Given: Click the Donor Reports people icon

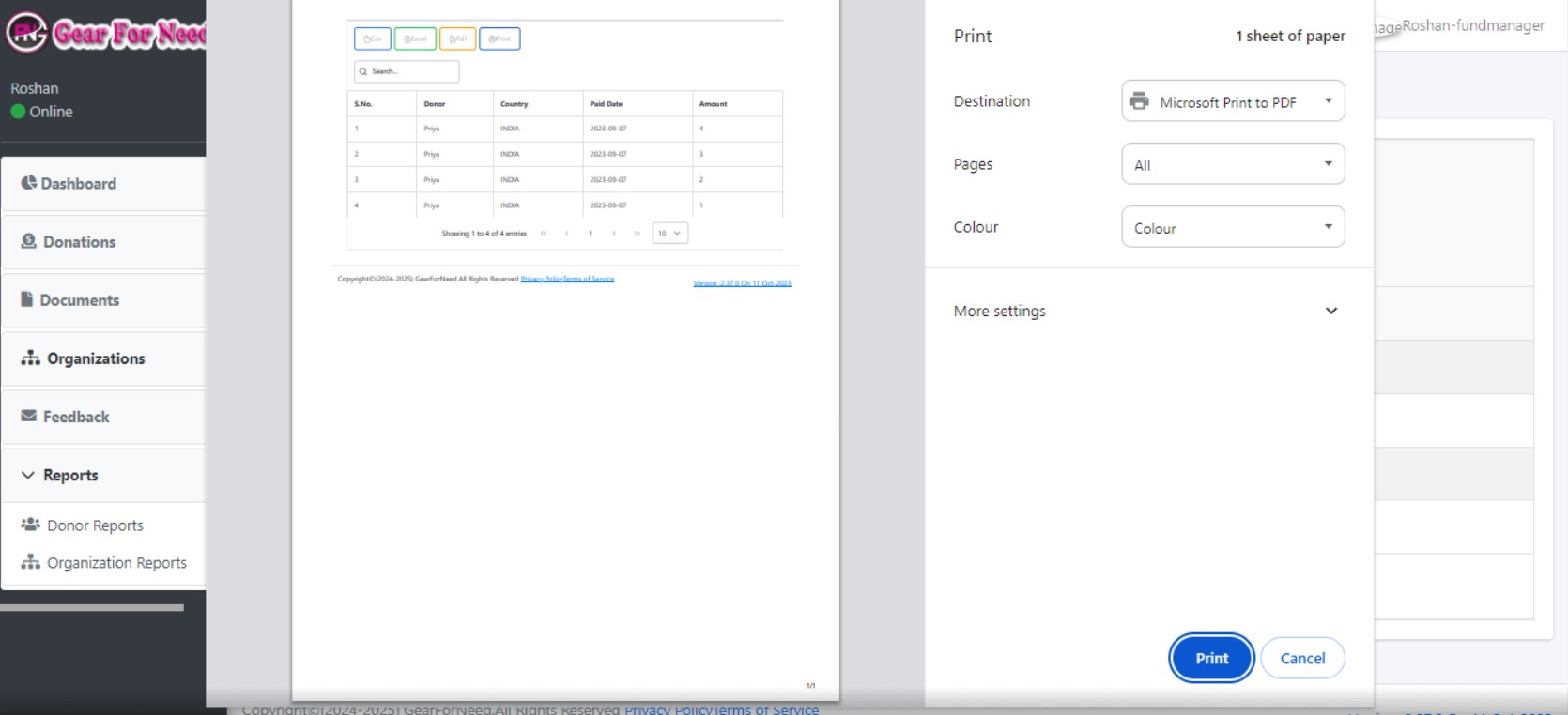Looking at the screenshot, I should (x=30, y=525).
